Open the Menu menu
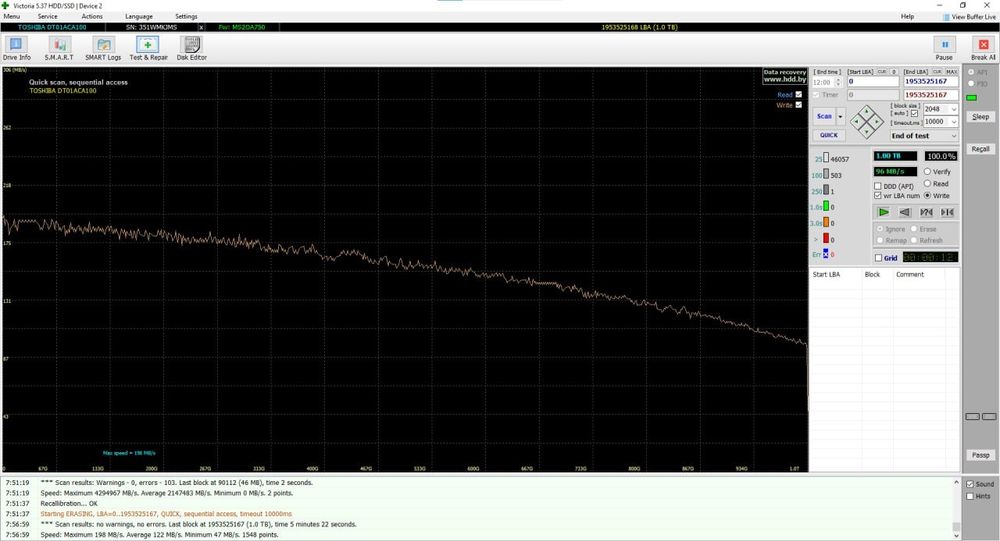Screen dimensions: 1000x541 (x=11, y=17)
